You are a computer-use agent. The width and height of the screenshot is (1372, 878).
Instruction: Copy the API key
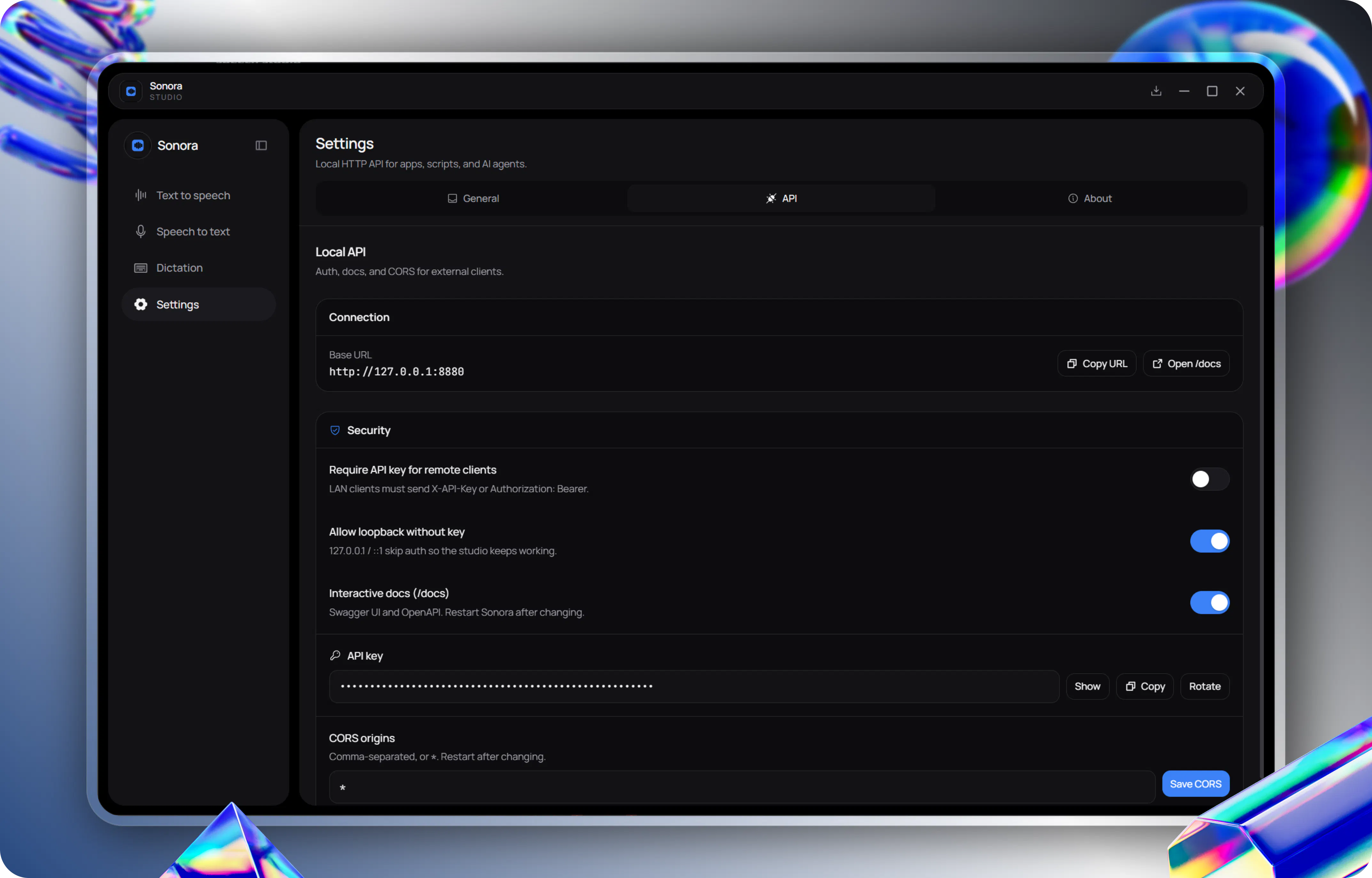pos(1145,686)
